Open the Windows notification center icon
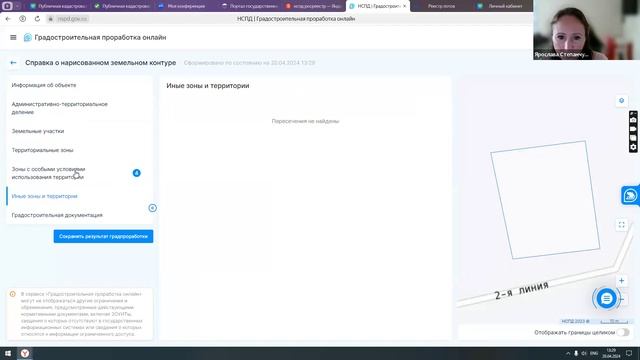Screen dimensions: 640x360 click(x=629, y=353)
